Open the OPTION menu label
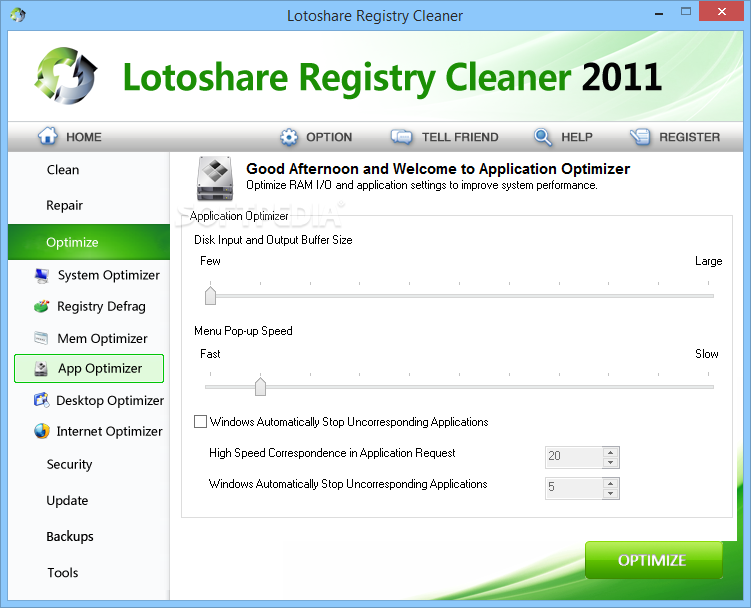This screenshot has height=608, width=751. 329,137
